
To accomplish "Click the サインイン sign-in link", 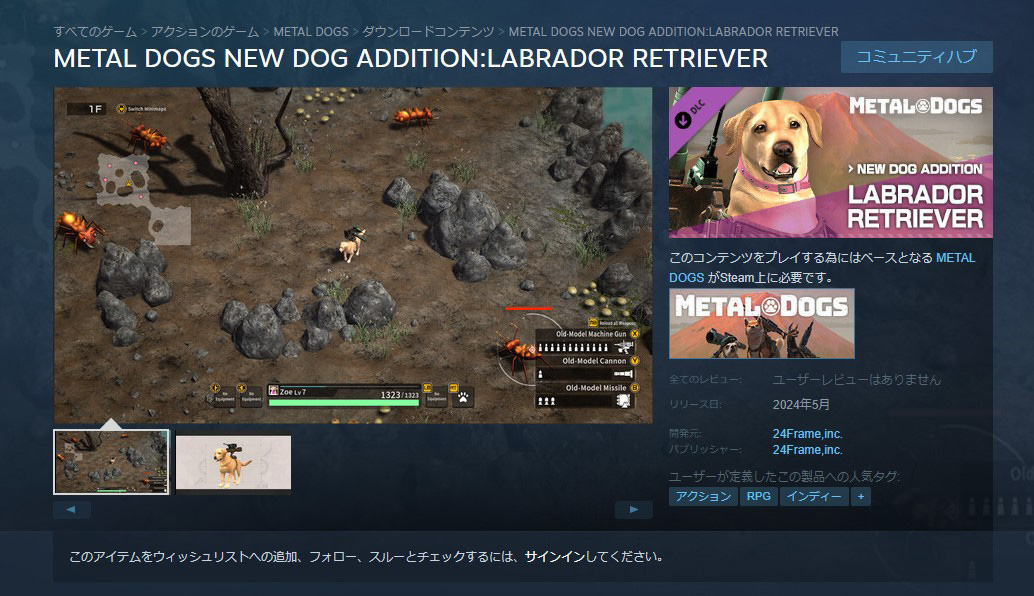I will point(555,556).
